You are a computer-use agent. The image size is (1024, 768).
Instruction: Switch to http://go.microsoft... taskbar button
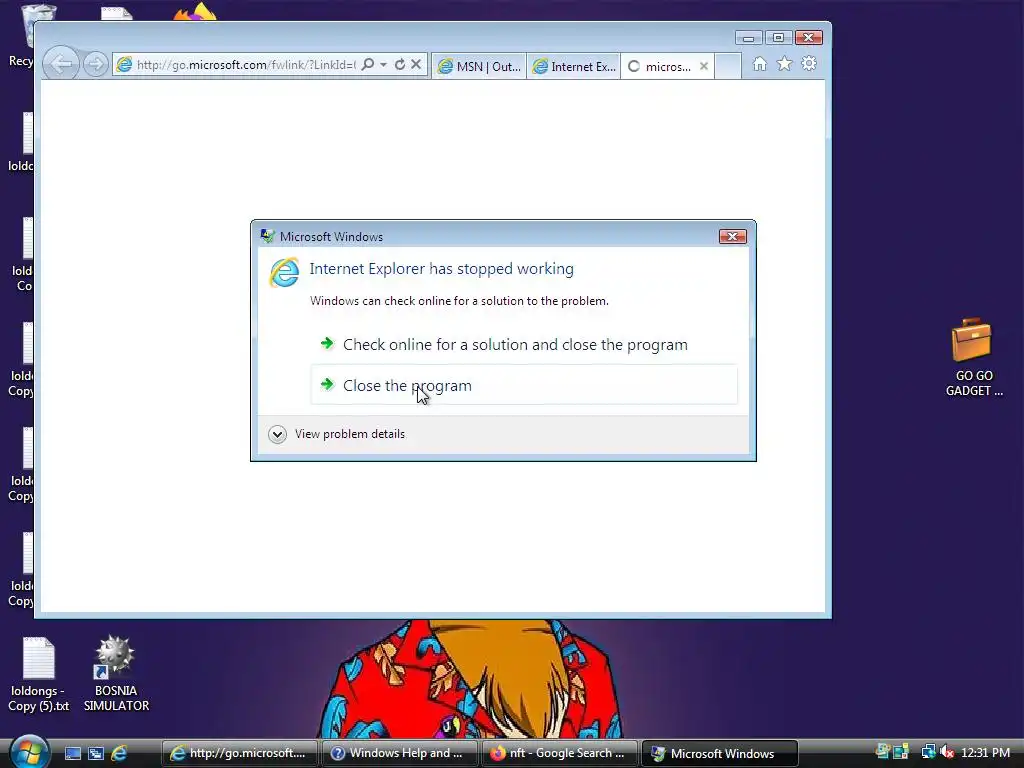click(239, 753)
